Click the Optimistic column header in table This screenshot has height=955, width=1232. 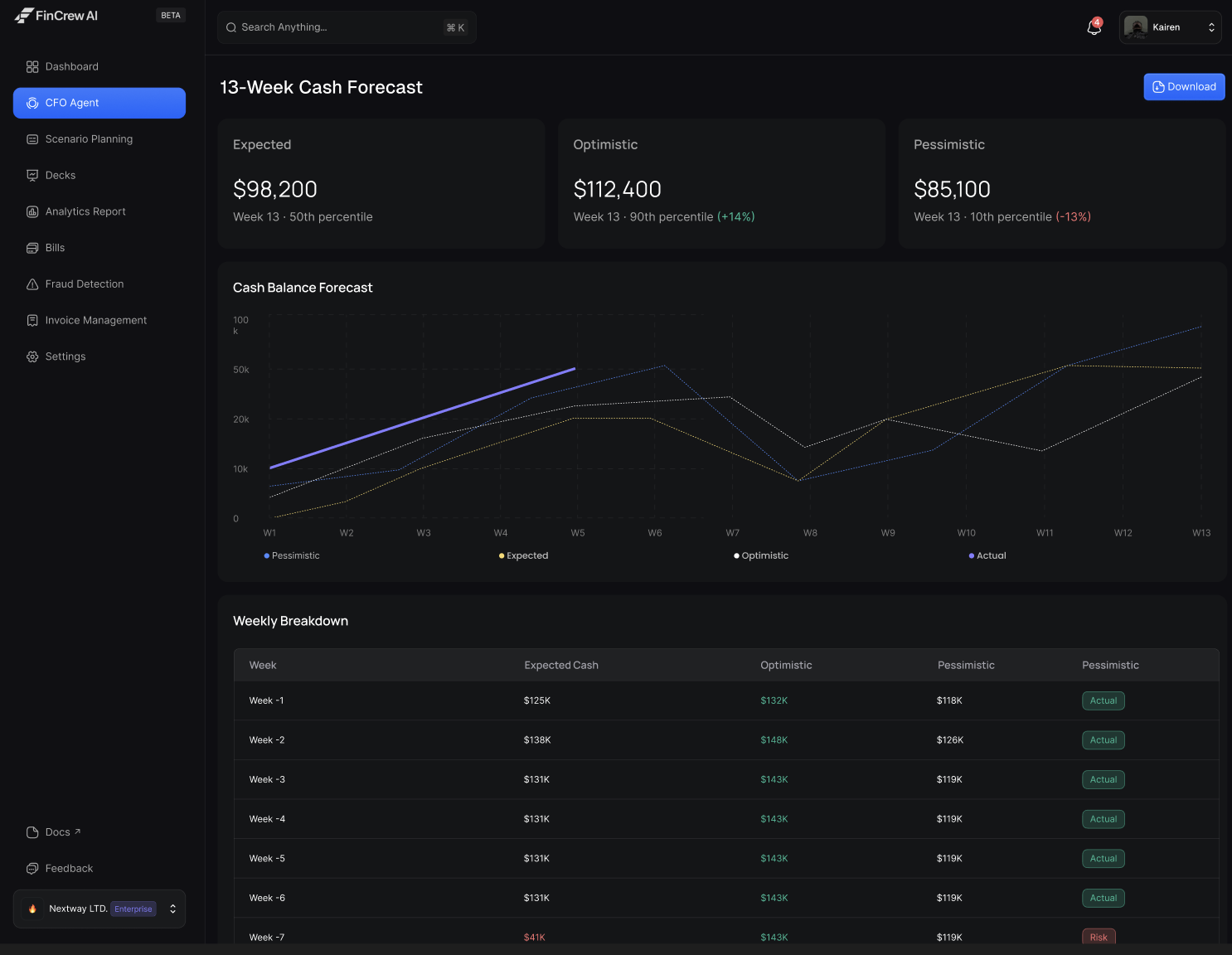(x=786, y=665)
